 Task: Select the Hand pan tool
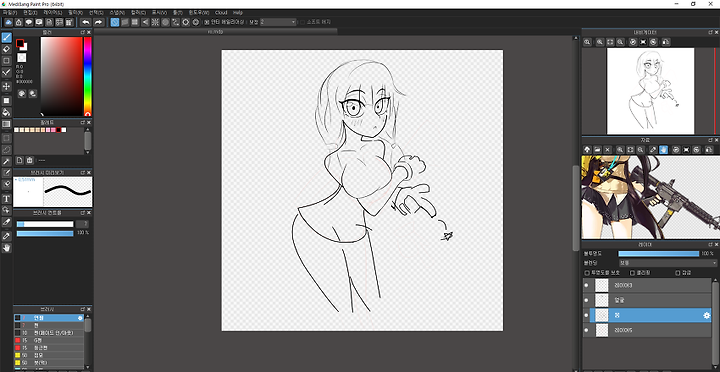tap(6, 248)
